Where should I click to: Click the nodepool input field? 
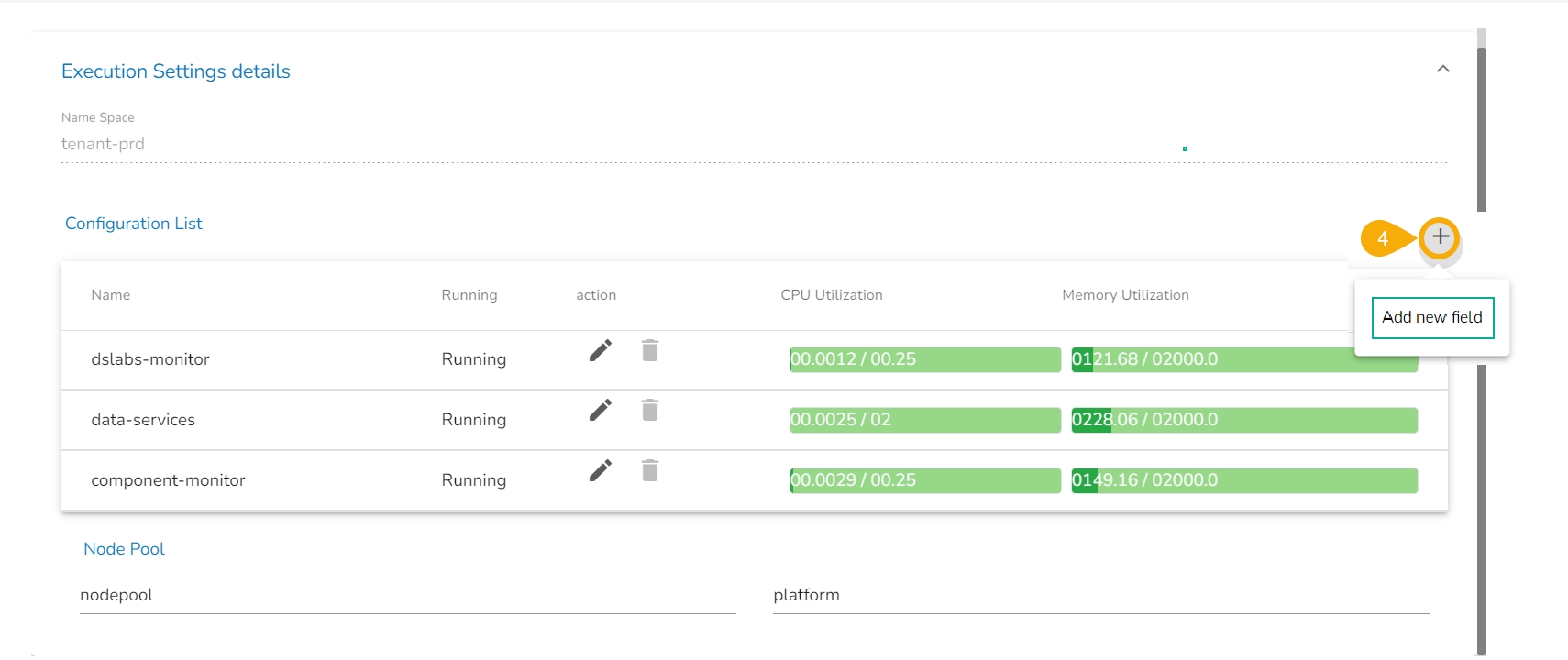(407, 595)
